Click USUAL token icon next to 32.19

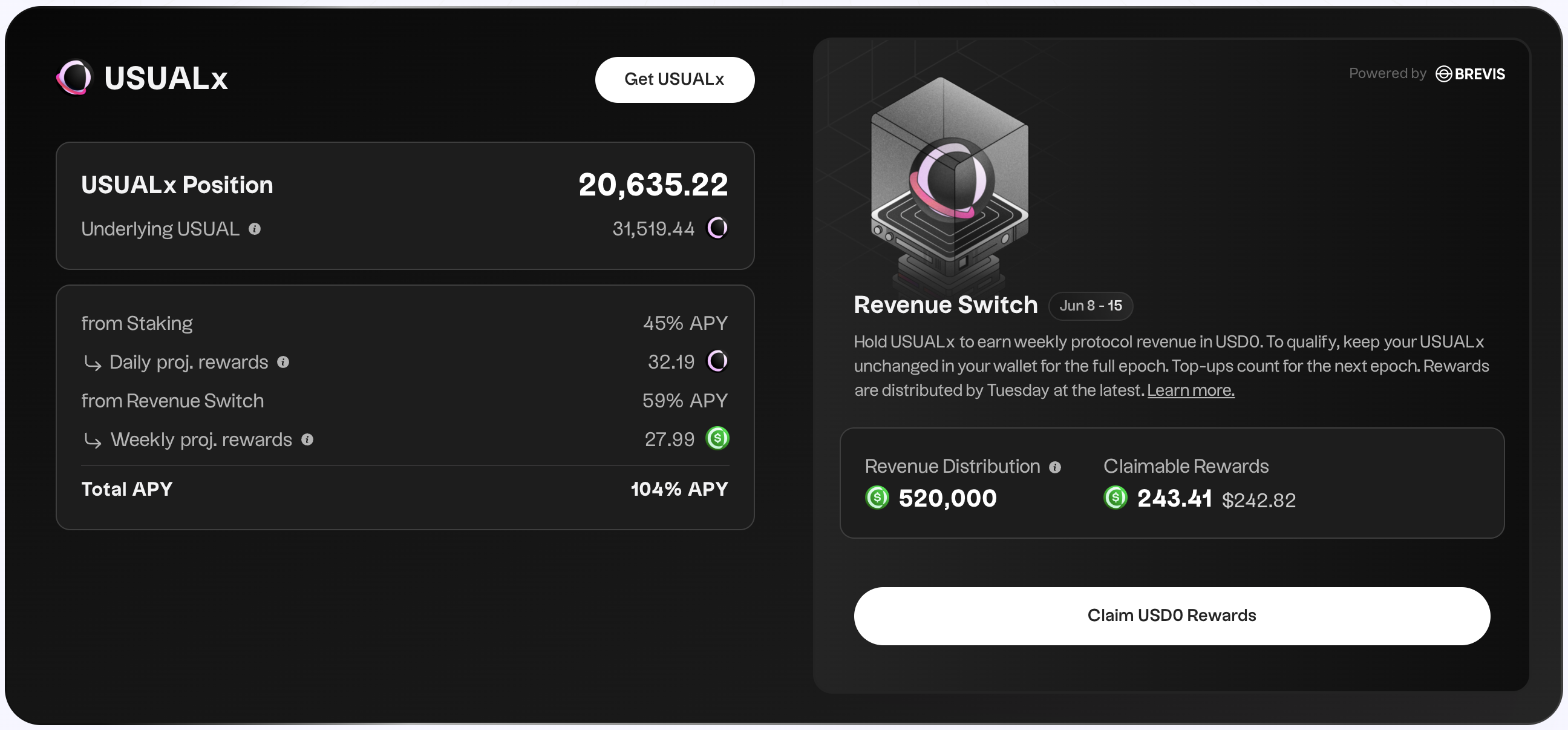point(717,361)
